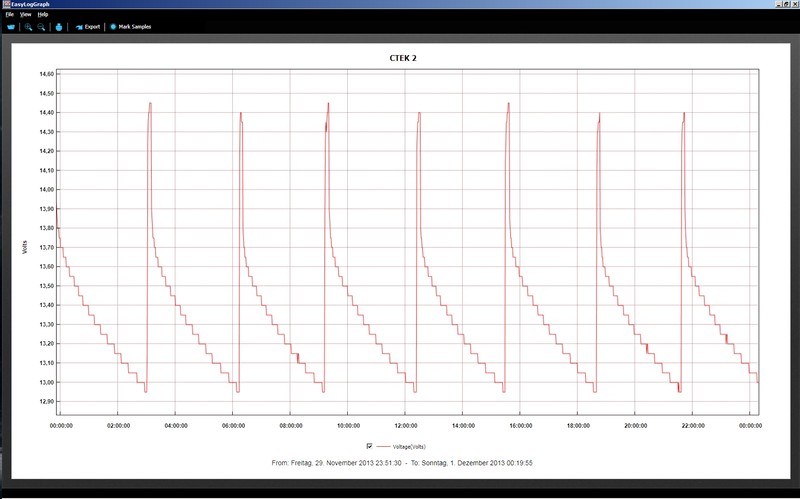This screenshot has height=499, width=800.
Task: Click the 12:00:00 time axis label
Action: click(405, 425)
